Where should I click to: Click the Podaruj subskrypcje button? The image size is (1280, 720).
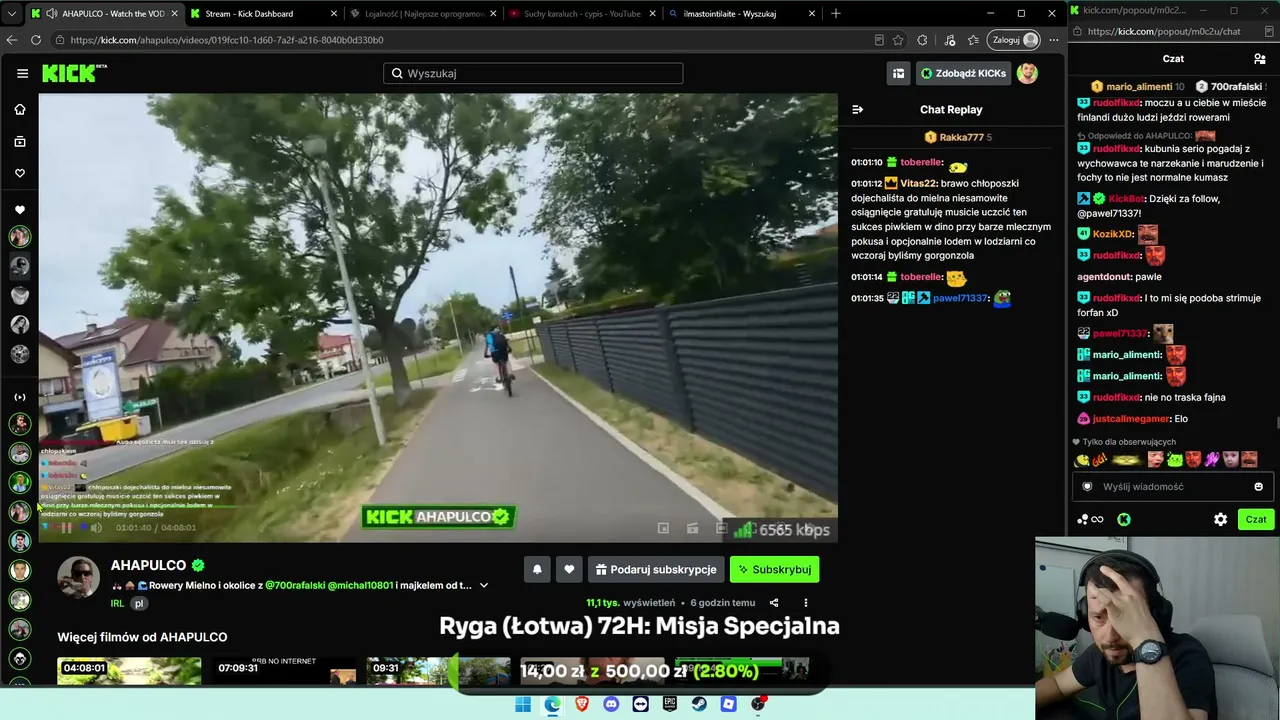(655, 570)
